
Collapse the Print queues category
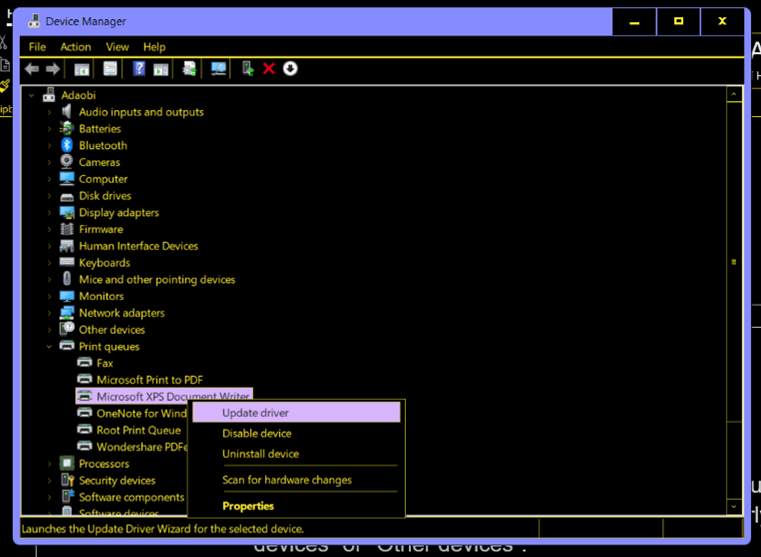49,346
